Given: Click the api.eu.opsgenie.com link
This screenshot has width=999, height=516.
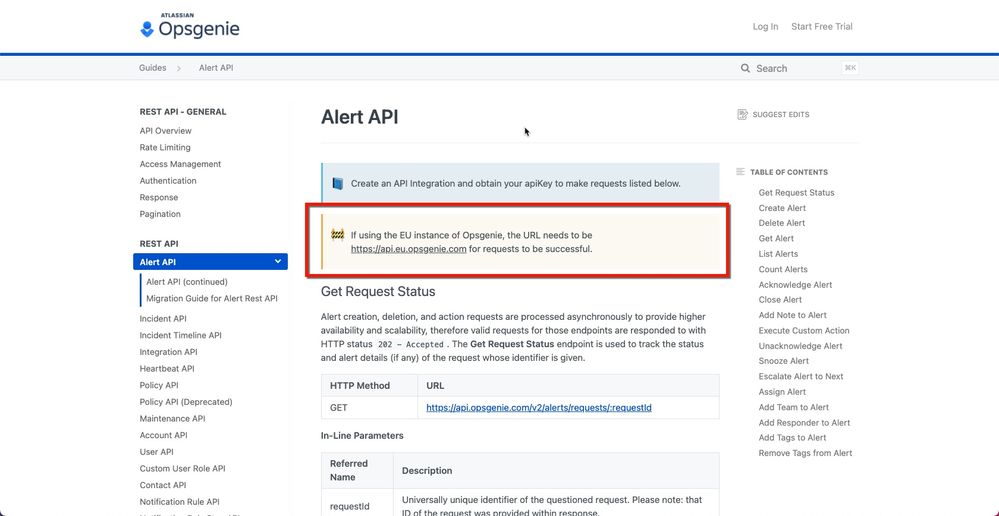Looking at the screenshot, I should coord(408,249).
